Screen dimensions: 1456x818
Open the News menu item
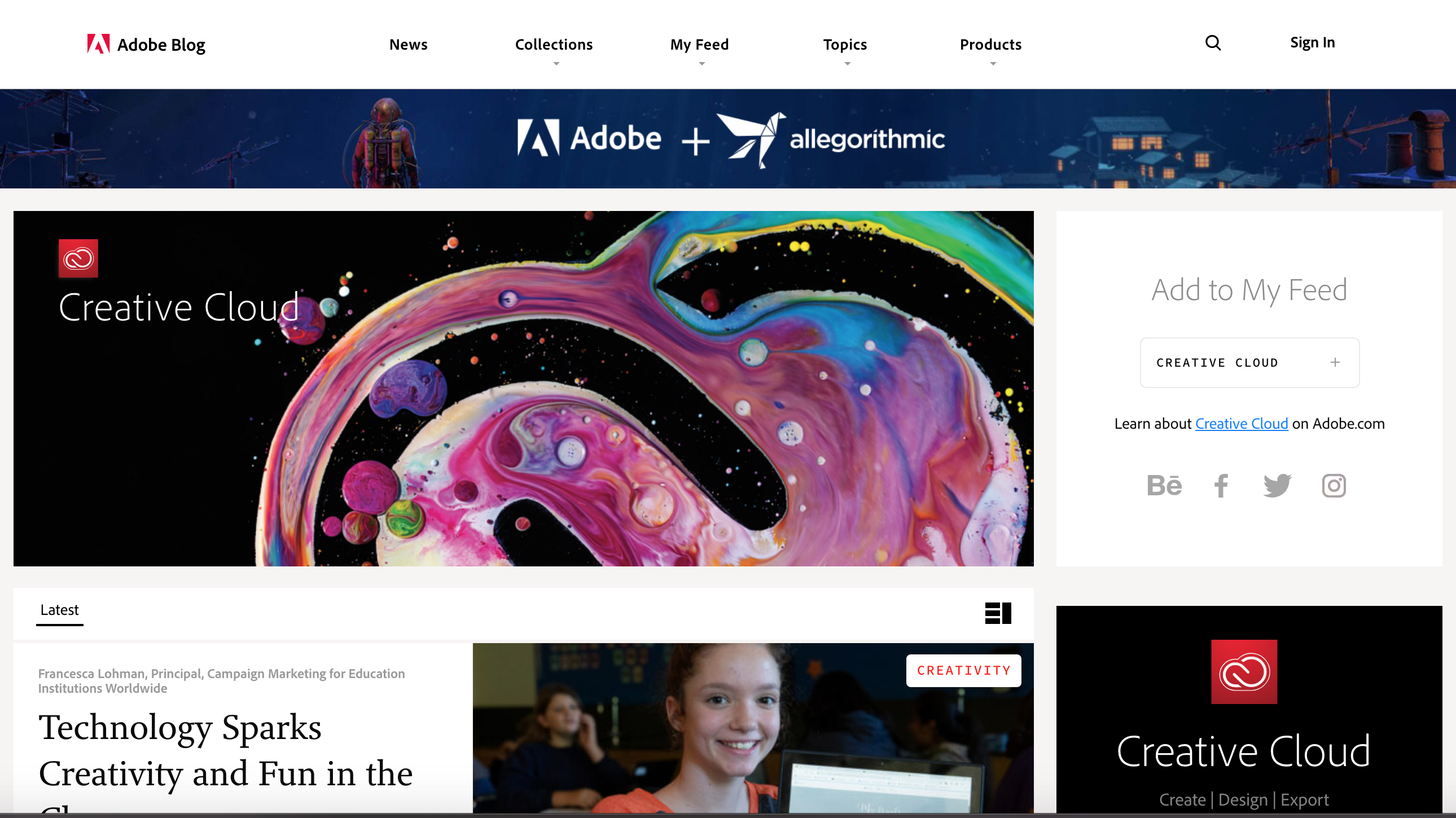(408, 45)
